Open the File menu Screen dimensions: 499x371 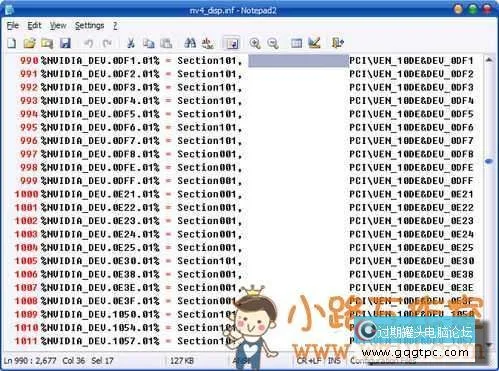[x=13, y=26]
